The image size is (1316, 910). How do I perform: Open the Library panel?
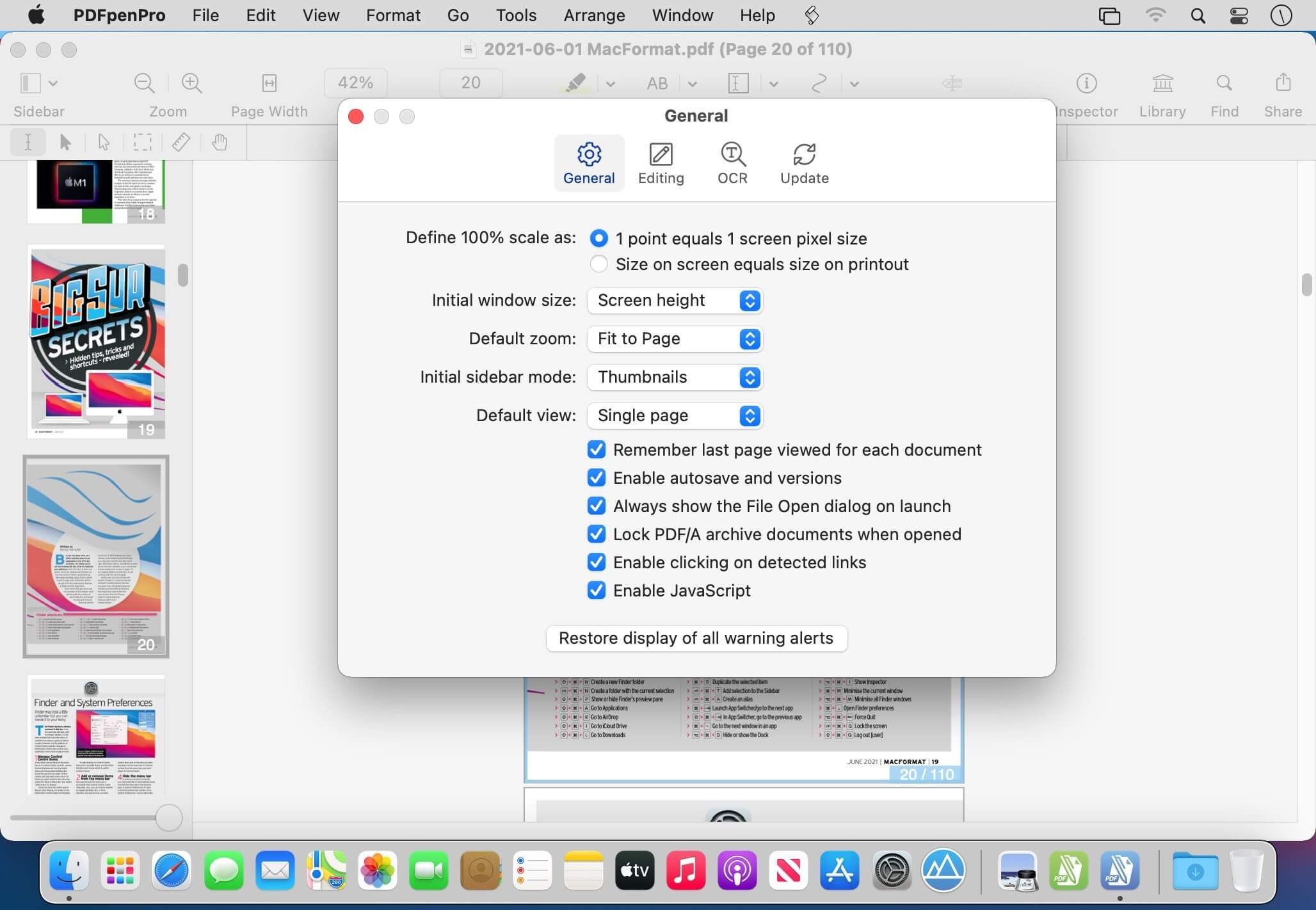(x=1162, y=83)
